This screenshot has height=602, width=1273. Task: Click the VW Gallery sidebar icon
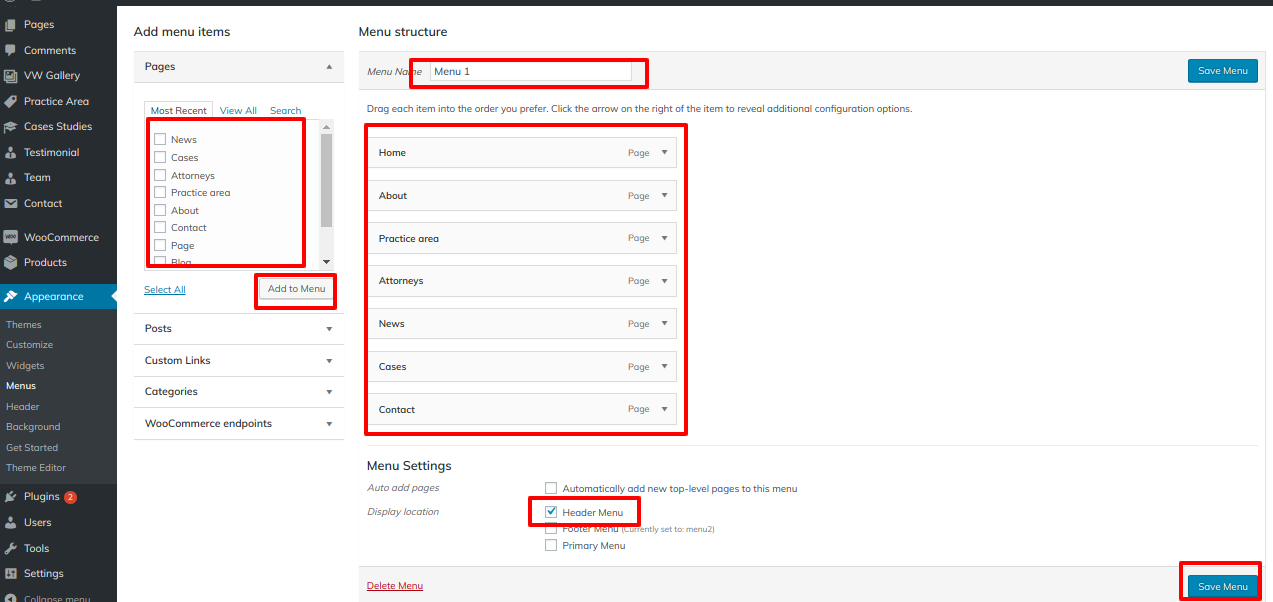pyautogui.click(x=11, y=76)
